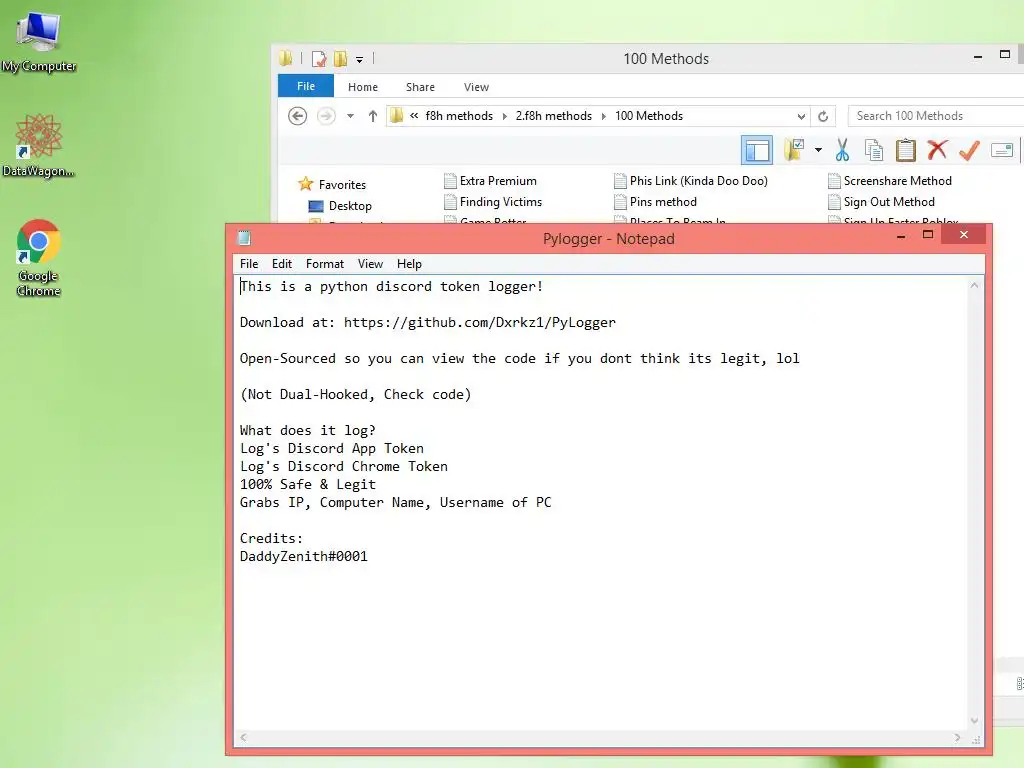Refresh the 100 Methods folder
Image resolution: width=1024 pixels, height=768 pixels.
(x=823, y=116)
